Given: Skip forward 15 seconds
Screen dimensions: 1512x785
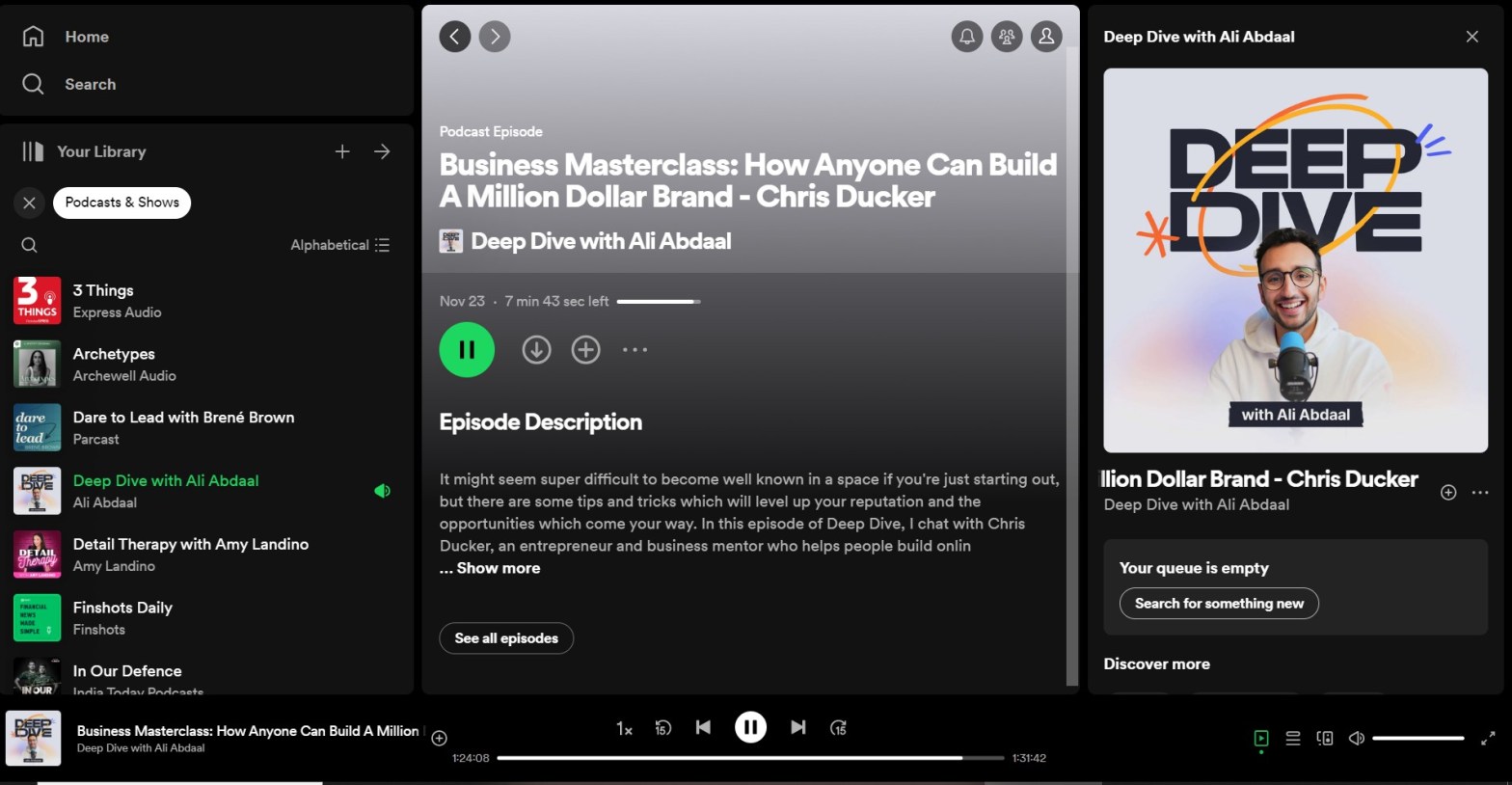Looking at the screenshot, I should (838, 728).
